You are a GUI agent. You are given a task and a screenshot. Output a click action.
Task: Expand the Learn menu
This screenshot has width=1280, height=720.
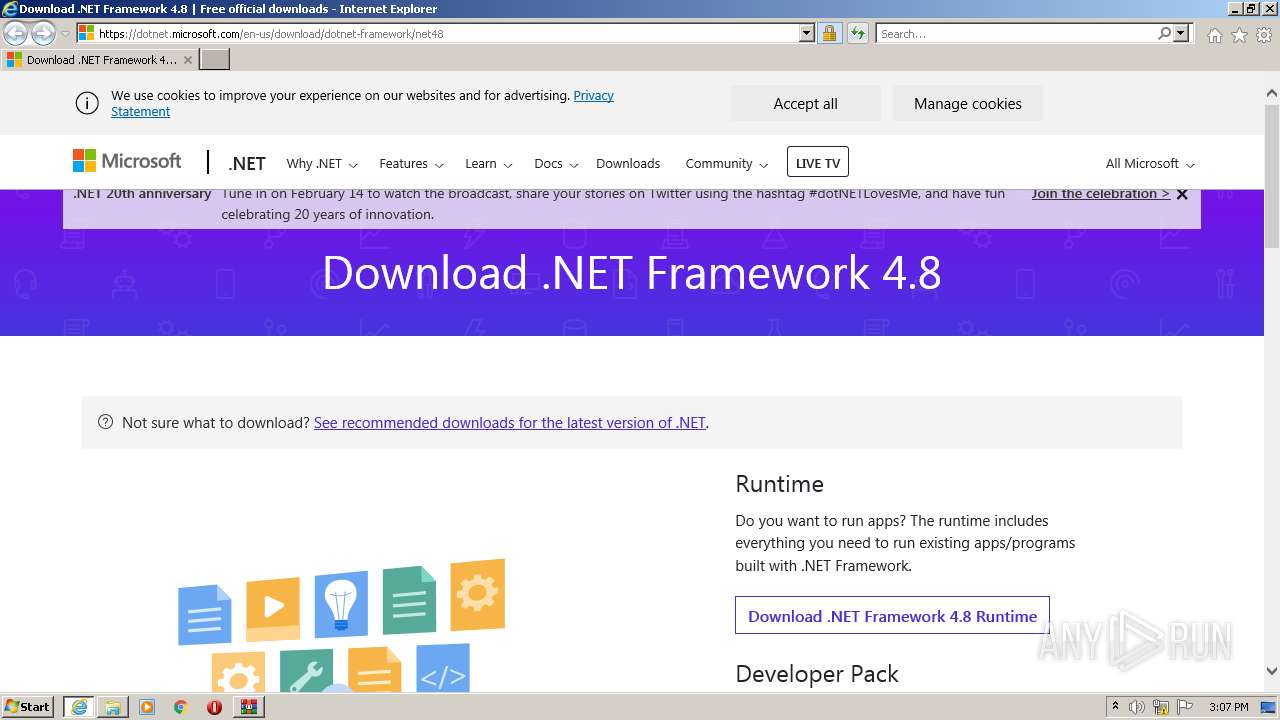pos(489,164)
